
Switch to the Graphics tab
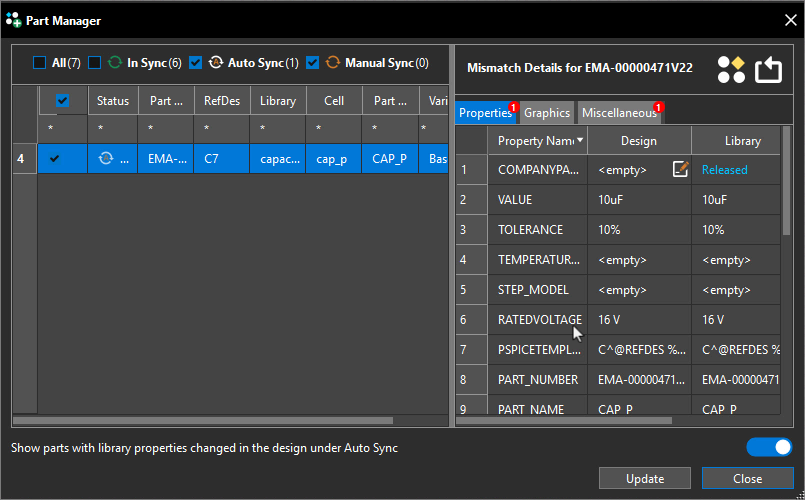click(x=547, y=112)
